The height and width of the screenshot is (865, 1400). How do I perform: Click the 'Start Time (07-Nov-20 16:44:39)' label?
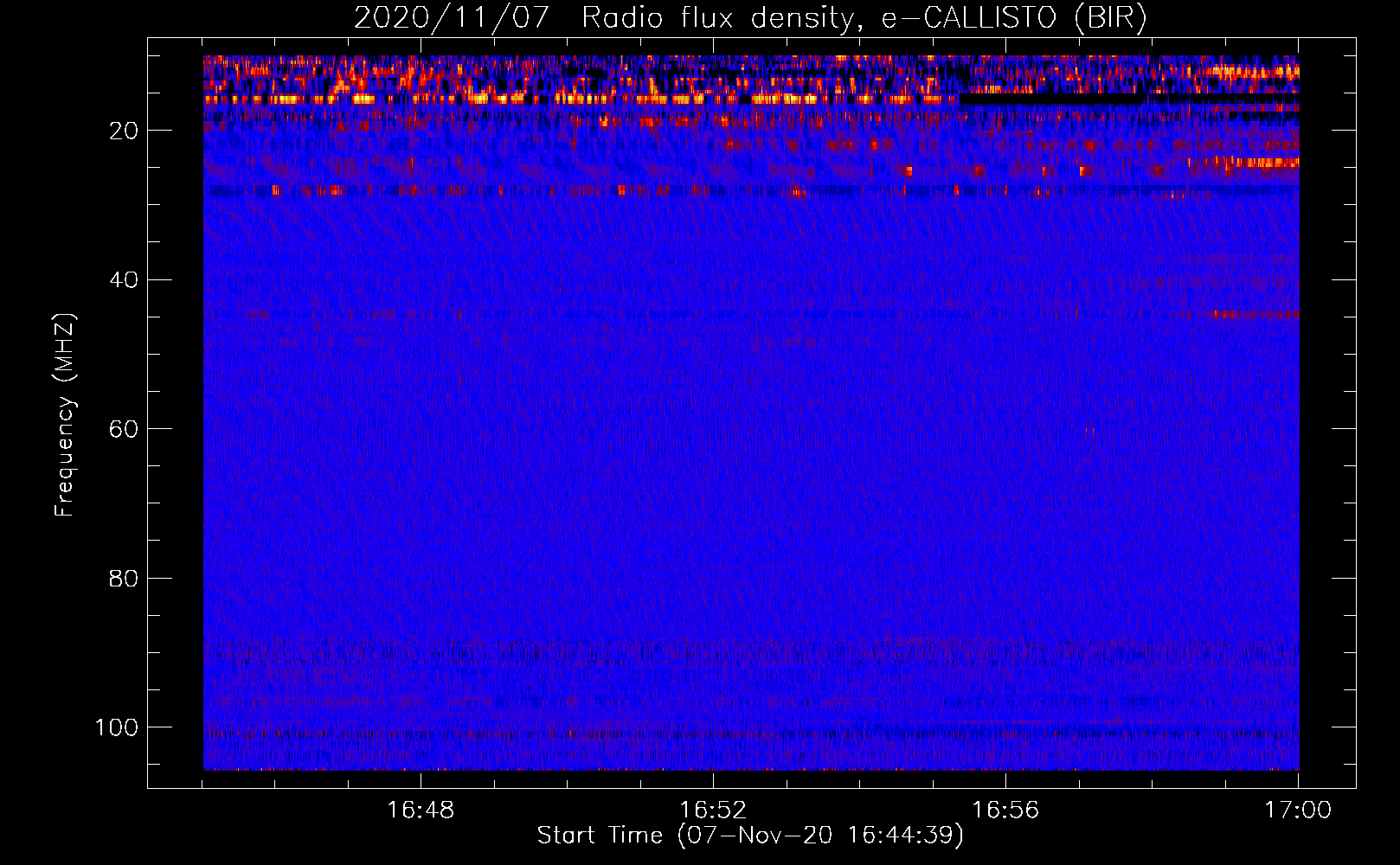point(750,836)
